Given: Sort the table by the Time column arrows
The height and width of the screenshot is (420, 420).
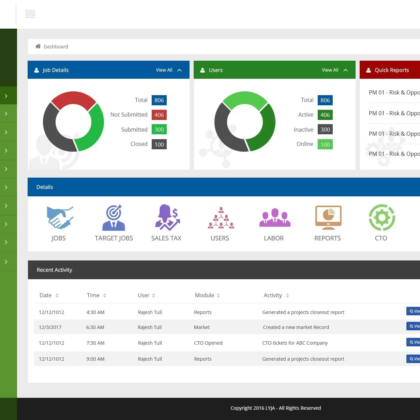Looking at the screenshot, I should [105, 296].
